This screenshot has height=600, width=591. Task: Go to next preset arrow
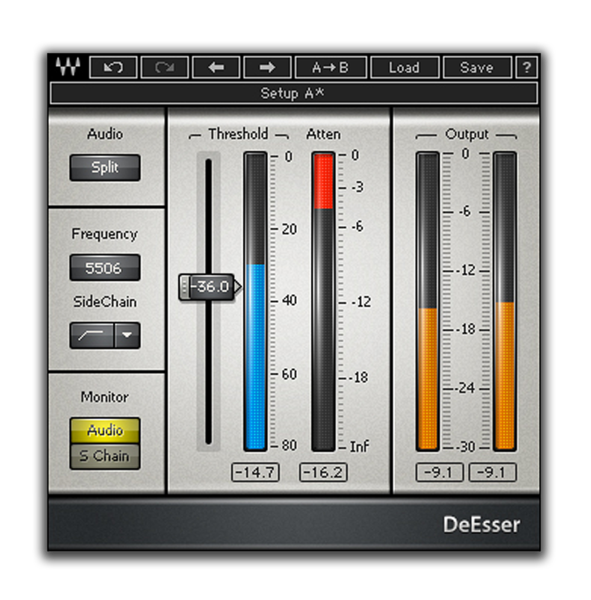click(267, 67)
